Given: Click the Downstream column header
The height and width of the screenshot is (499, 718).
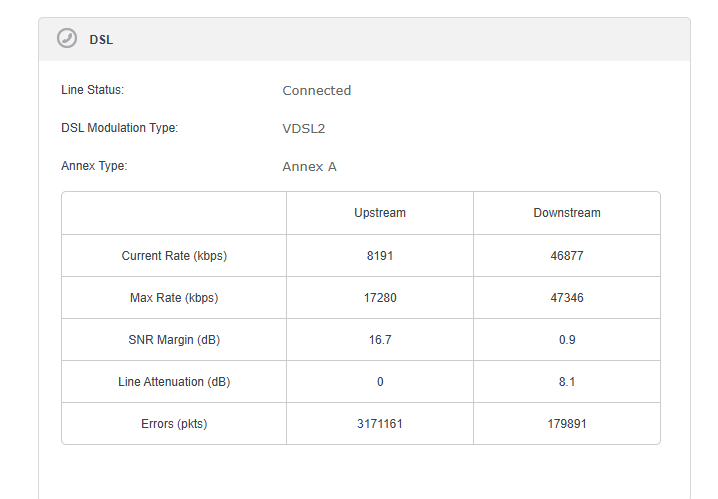Looking at the screenshot, I should tap(567, 213).
